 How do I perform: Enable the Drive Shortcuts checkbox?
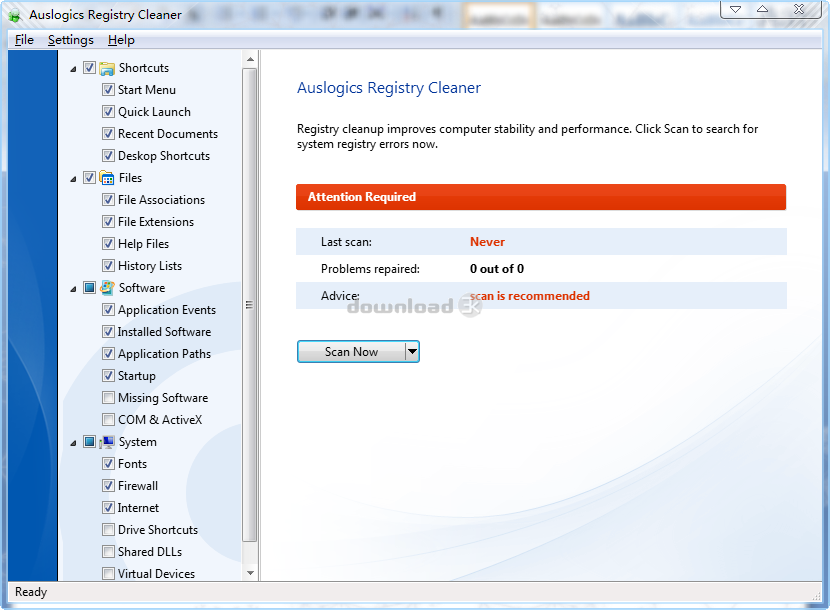pos(108,530)
